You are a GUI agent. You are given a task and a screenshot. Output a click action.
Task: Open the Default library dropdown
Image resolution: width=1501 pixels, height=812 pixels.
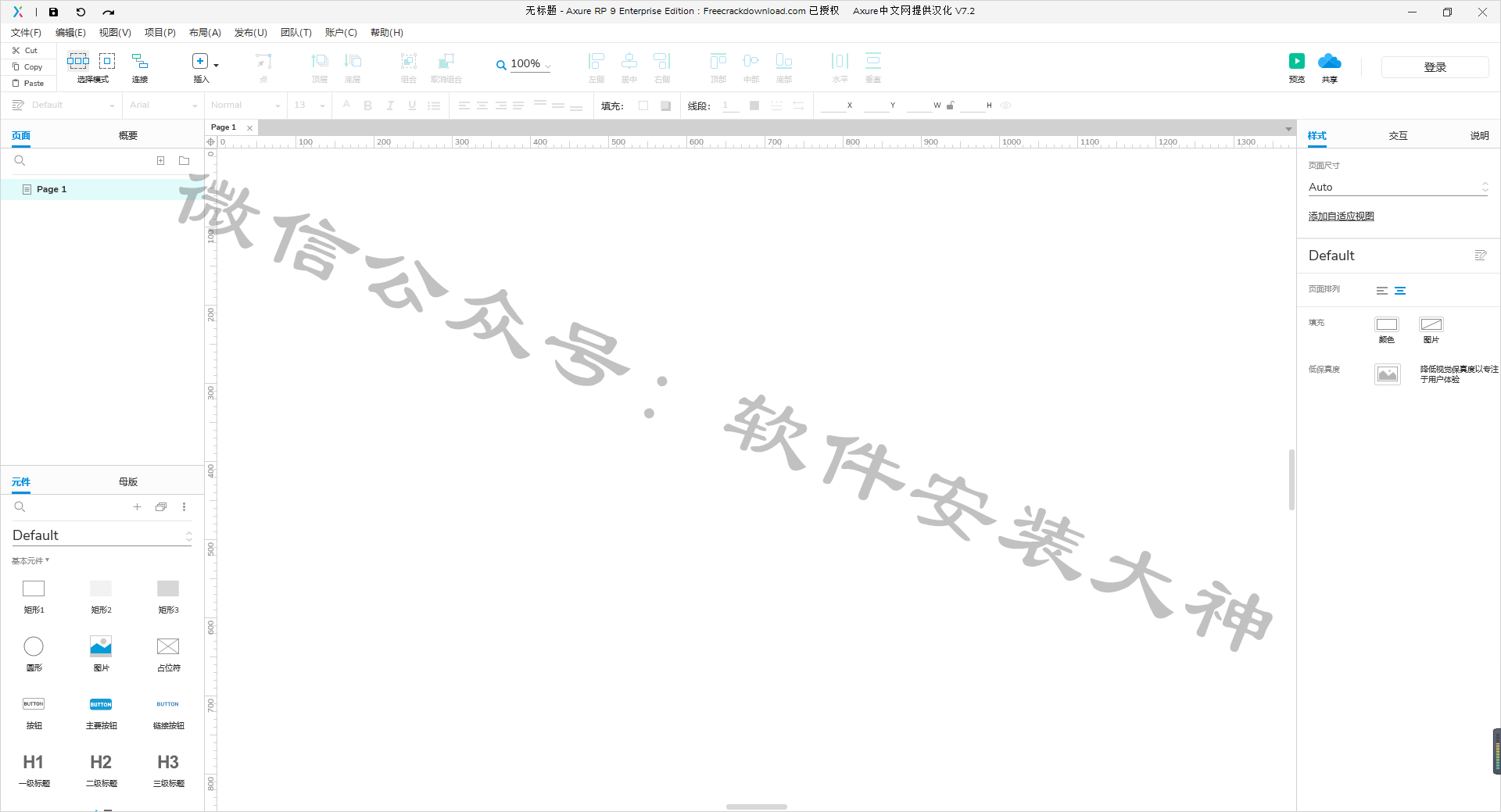pos(102,535)
